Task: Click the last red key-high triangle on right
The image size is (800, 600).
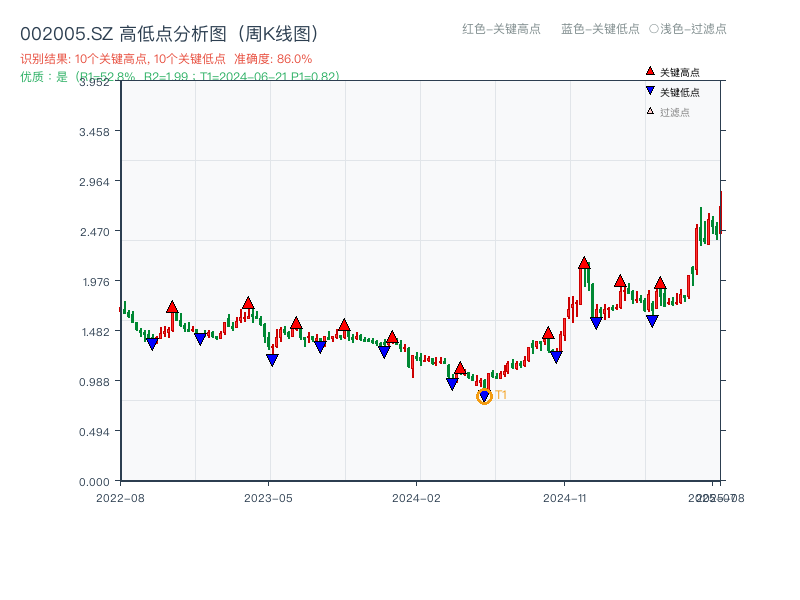Action: [x=660, y=284]
